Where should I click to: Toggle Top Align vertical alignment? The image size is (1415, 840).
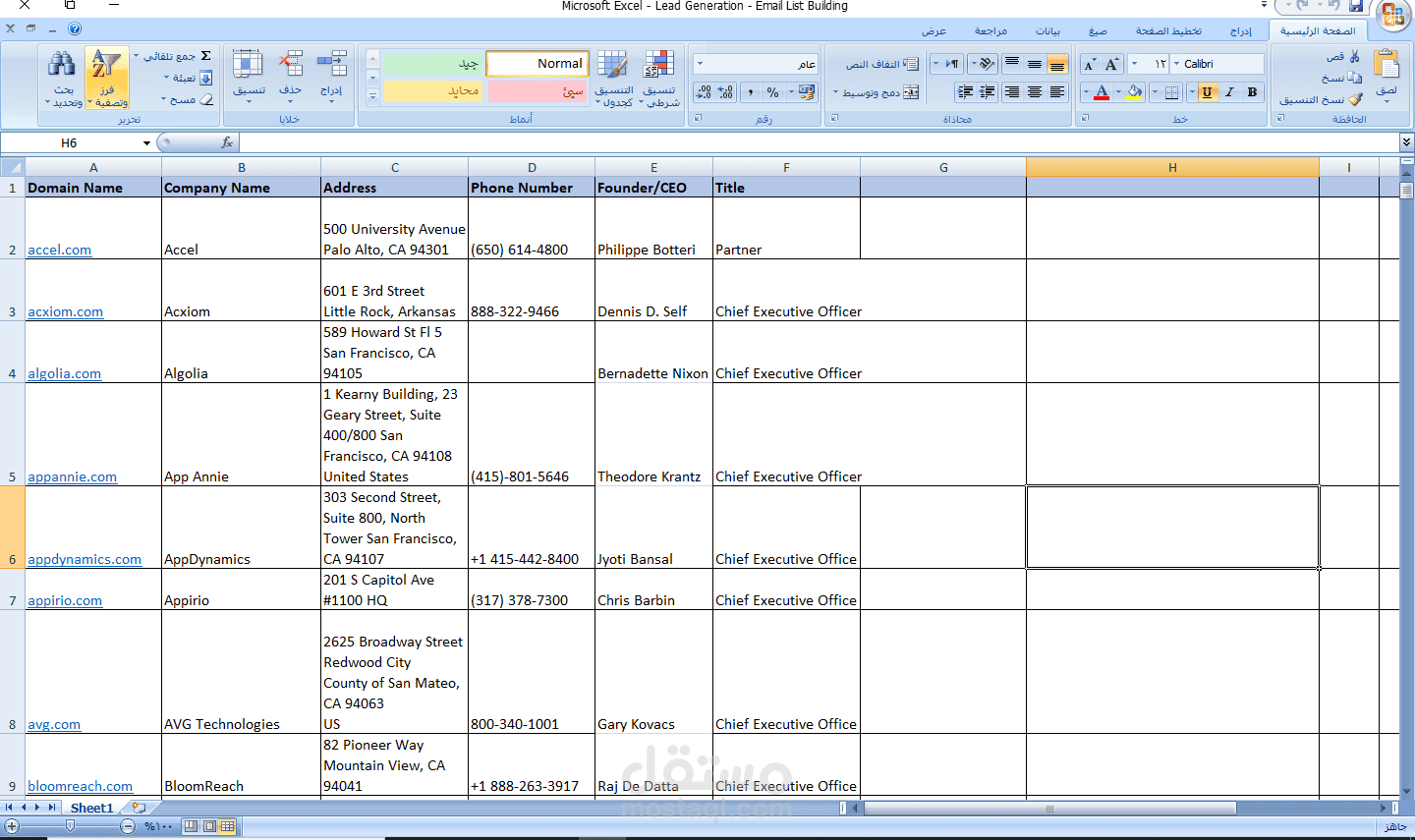coord(1012,64)
